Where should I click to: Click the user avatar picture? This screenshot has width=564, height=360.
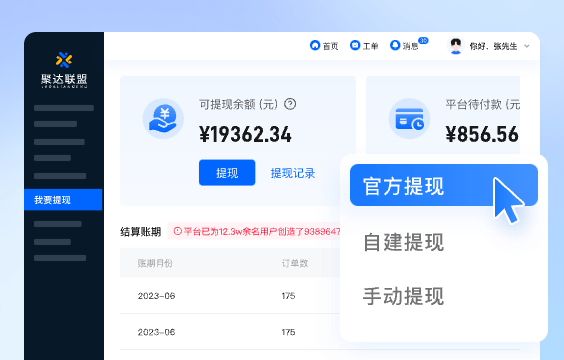click(x=456, y=46)
